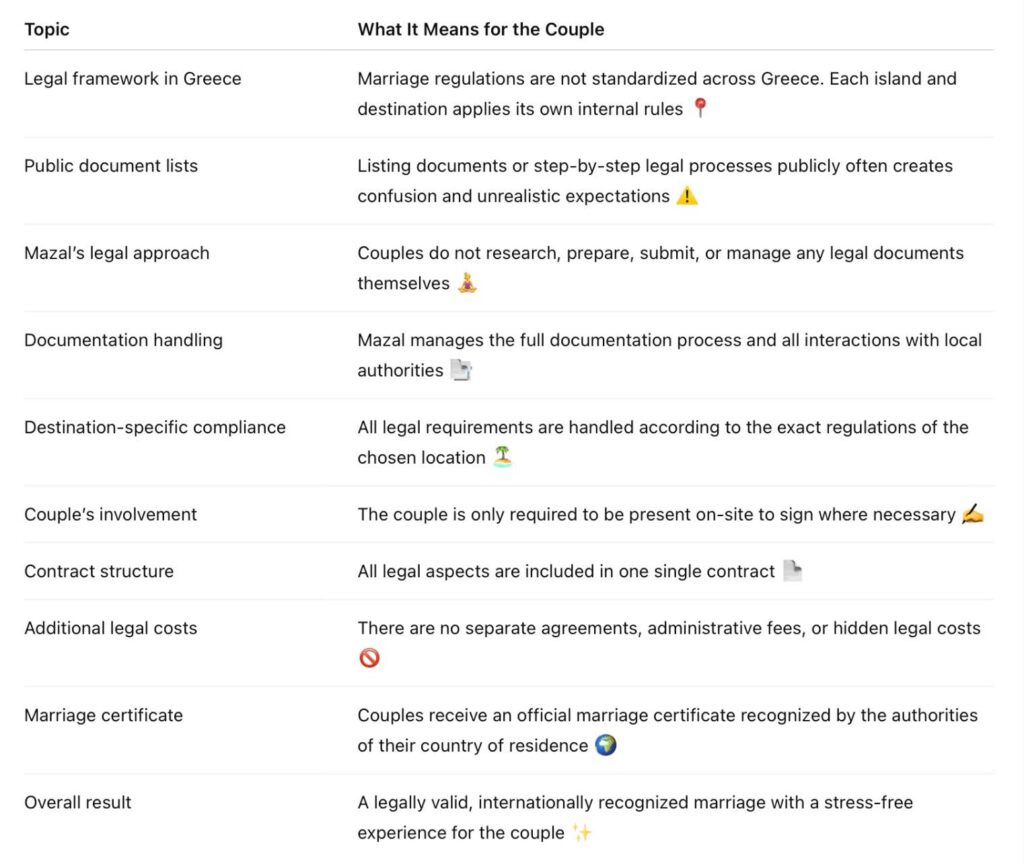Select the 'Overall result' row label
Image resolution: width=1024 pixels, height=864 pixels.
pyautogui.click(x=78, y=802)
